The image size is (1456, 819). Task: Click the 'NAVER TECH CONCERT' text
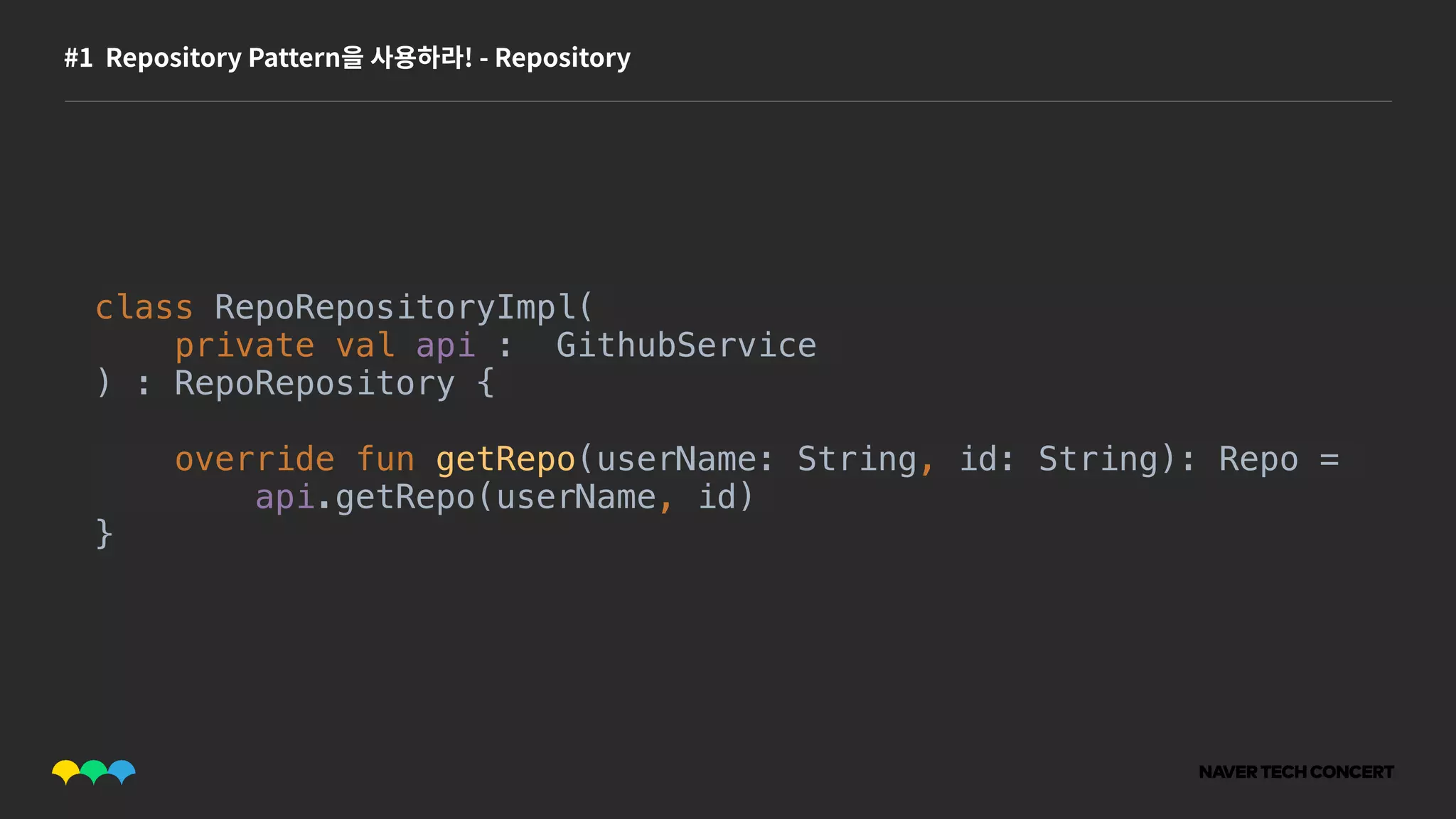[x=1296, y=772]
